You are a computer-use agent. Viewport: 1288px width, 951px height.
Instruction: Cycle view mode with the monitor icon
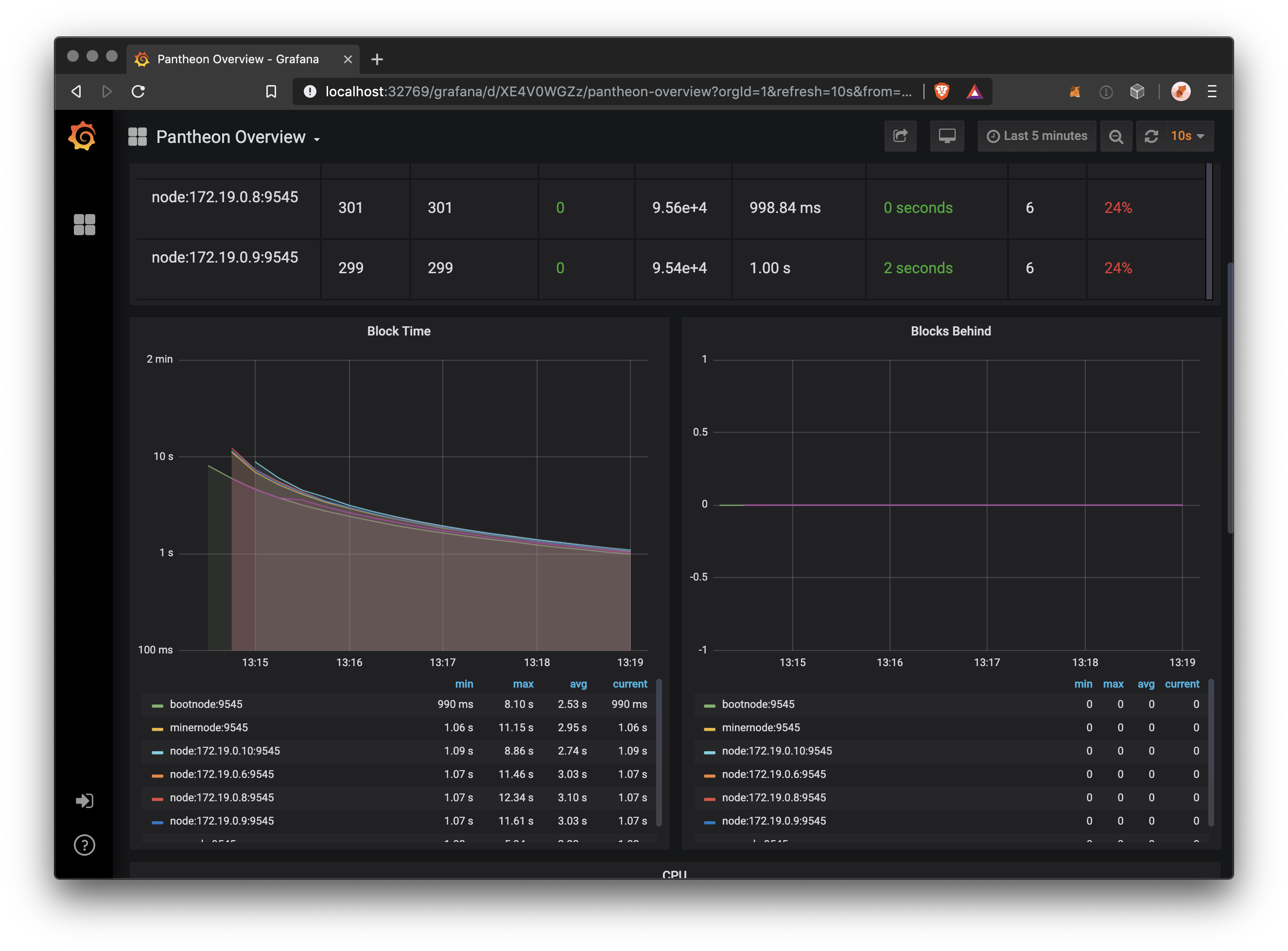[947, 136]
